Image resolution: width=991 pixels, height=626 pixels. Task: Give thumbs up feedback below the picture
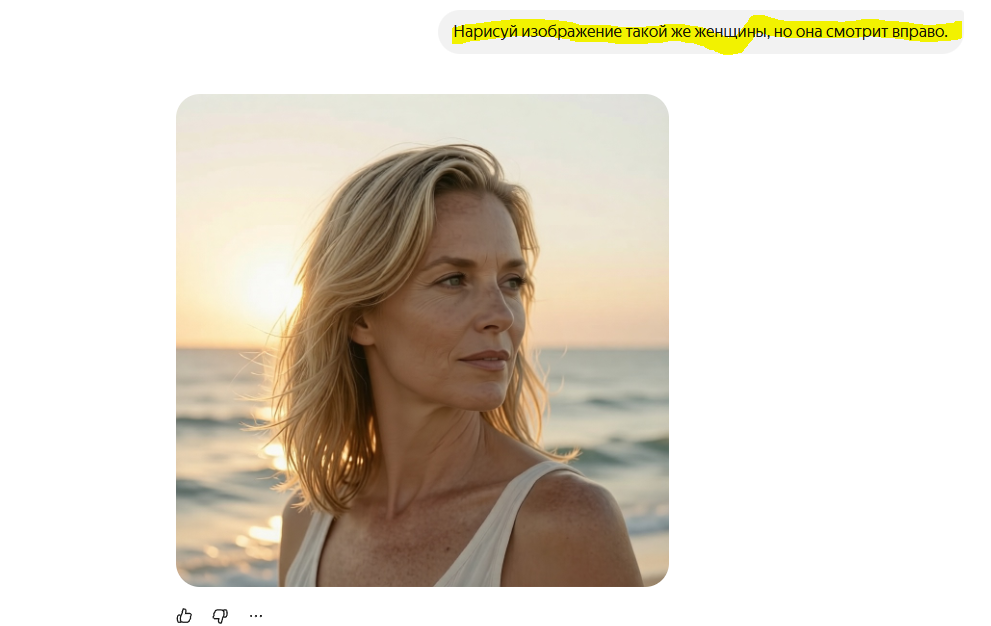pyautogui.click(x=184, y=615)
